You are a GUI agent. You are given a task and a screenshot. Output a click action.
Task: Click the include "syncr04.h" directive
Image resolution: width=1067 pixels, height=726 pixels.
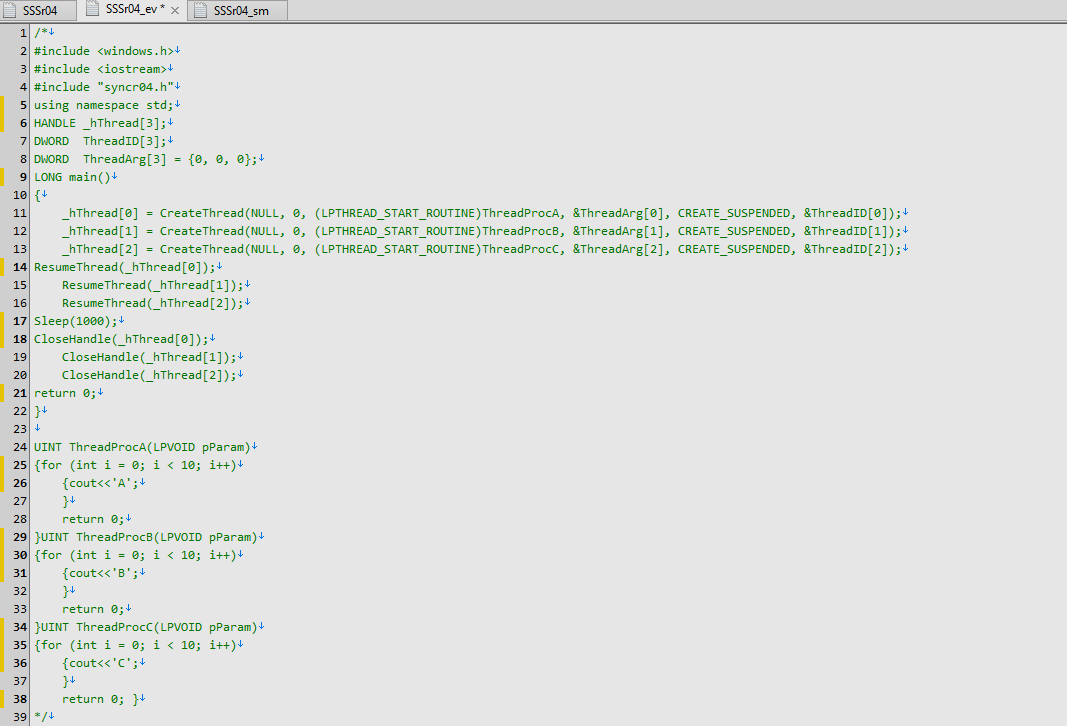pos(105,86)
